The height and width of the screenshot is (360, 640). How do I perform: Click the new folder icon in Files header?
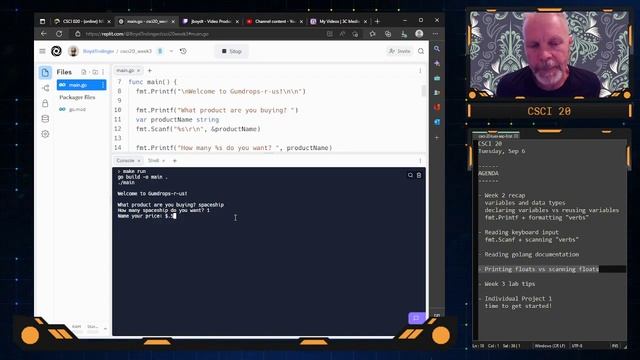95,72
